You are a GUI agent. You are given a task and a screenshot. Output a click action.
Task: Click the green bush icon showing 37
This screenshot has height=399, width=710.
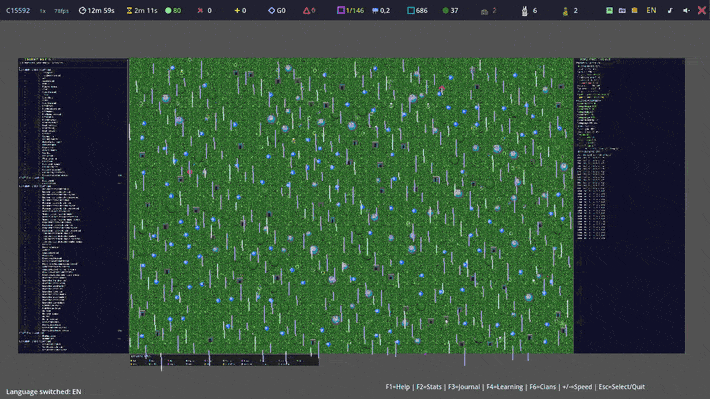(x=446, y=10)
